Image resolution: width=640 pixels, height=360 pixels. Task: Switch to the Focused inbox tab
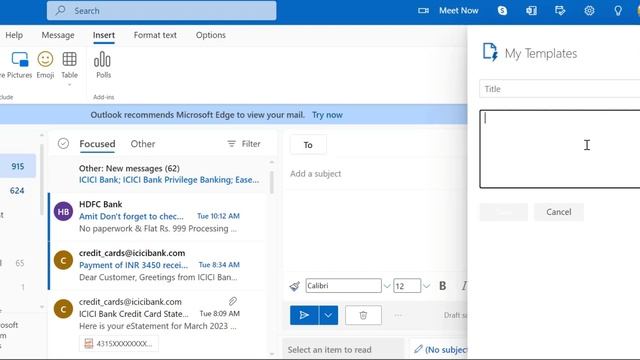97,144
